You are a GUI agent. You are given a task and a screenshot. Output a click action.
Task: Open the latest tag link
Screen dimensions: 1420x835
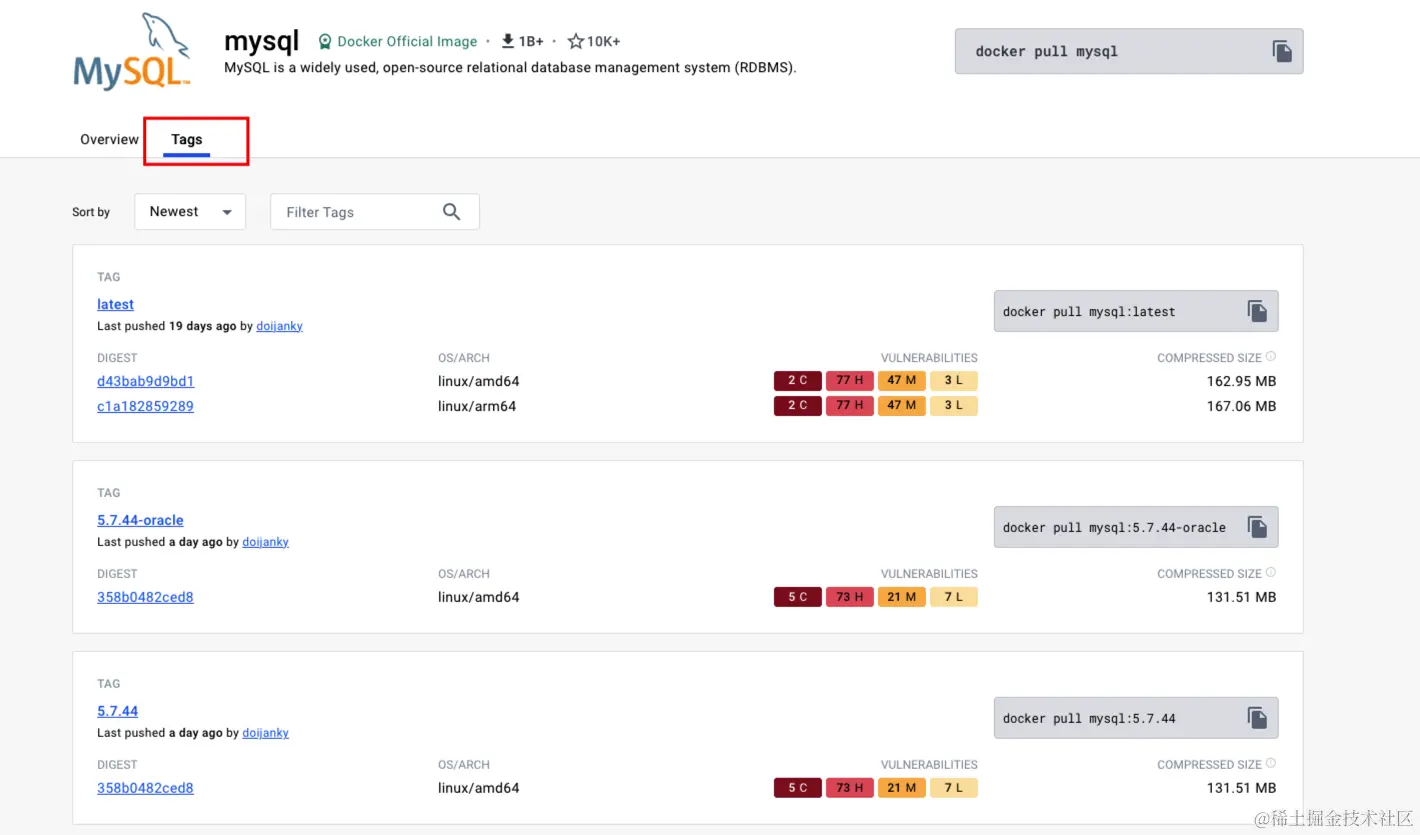pos(115,304)
